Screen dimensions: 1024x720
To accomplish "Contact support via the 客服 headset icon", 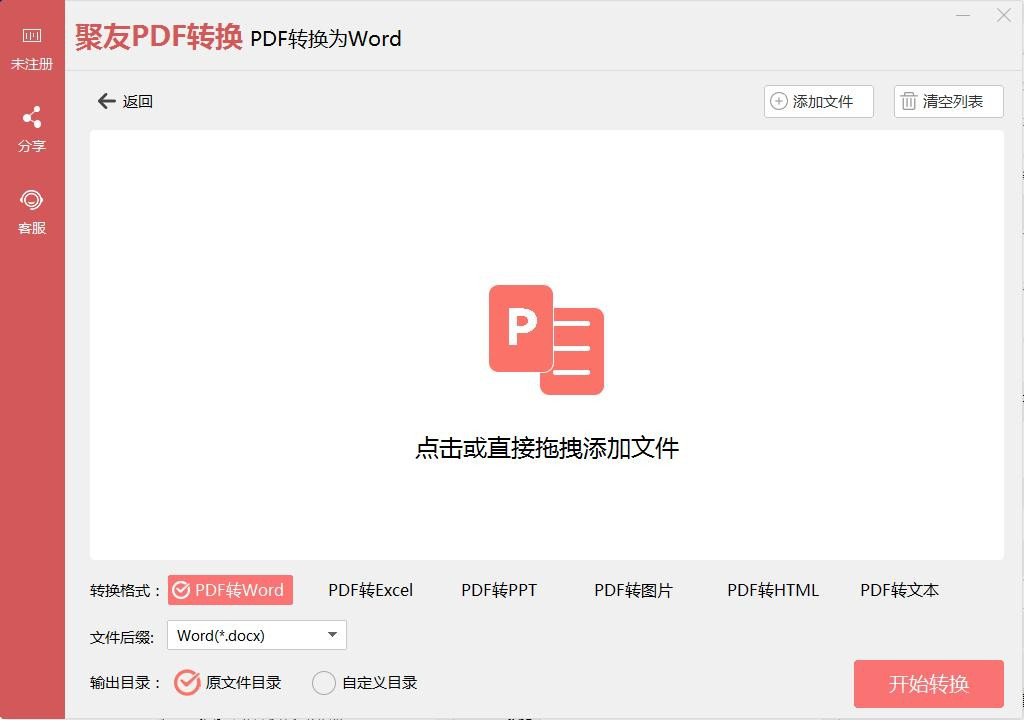I will click(32, 200).
